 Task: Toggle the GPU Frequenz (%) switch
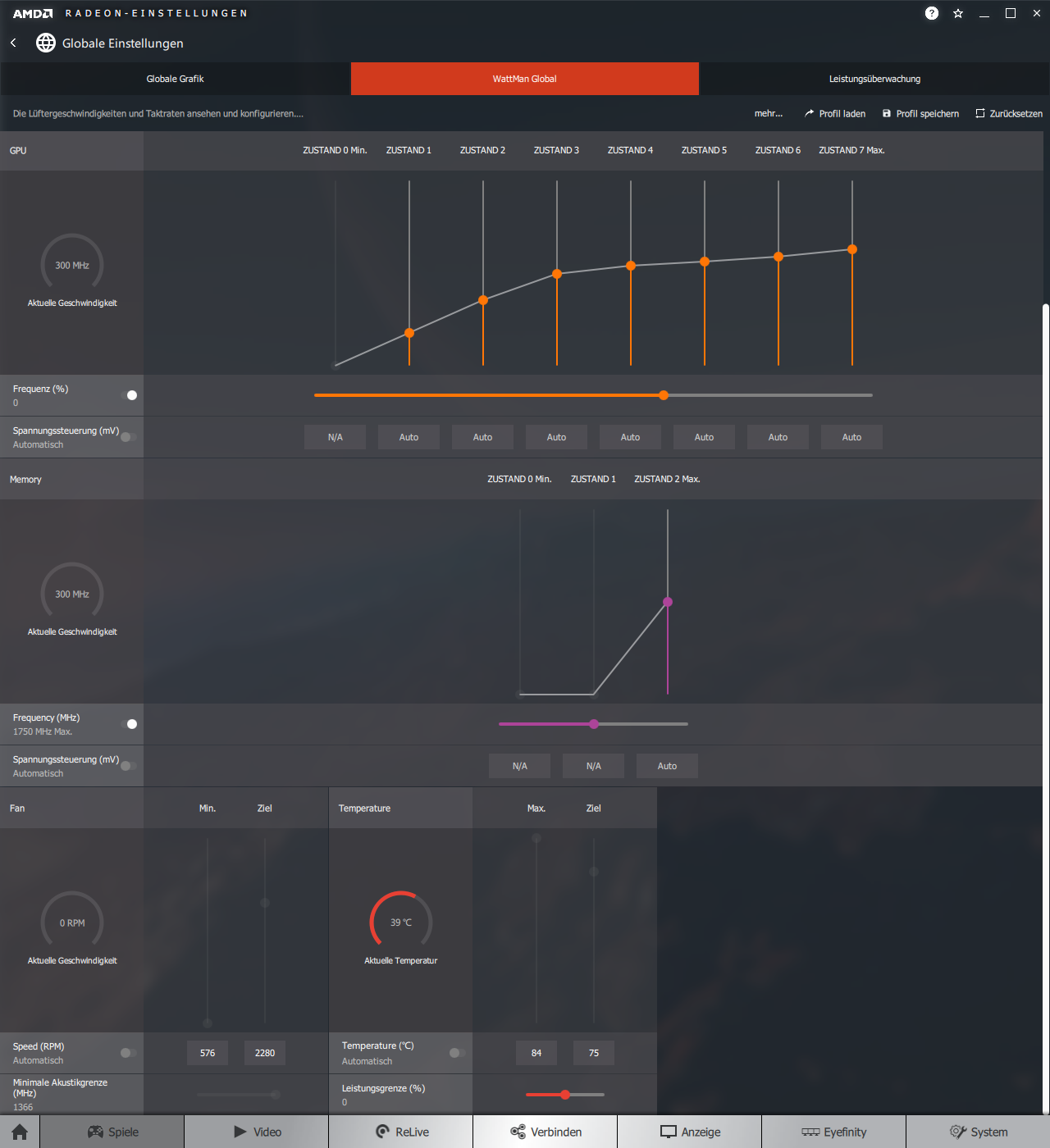(129, 395)
